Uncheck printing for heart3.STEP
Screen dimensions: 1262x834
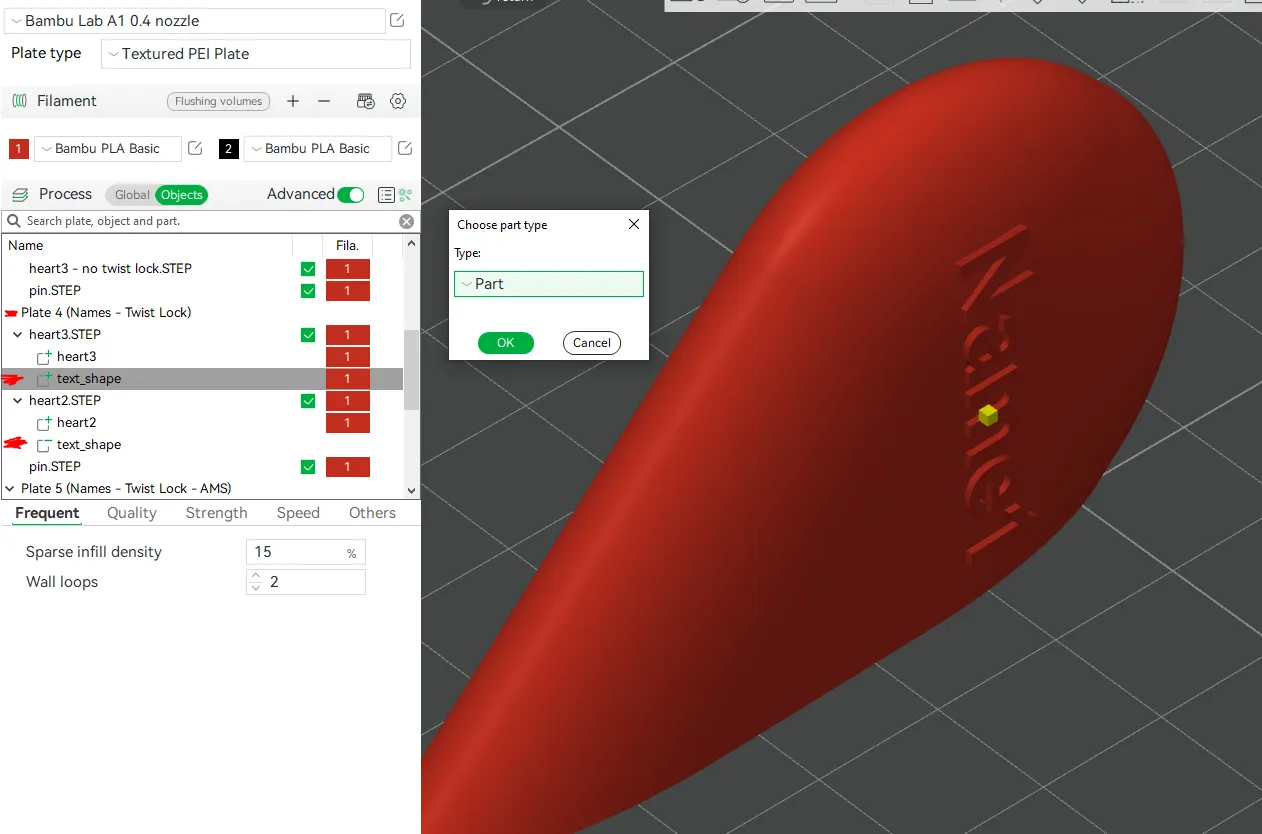[307, 334]
